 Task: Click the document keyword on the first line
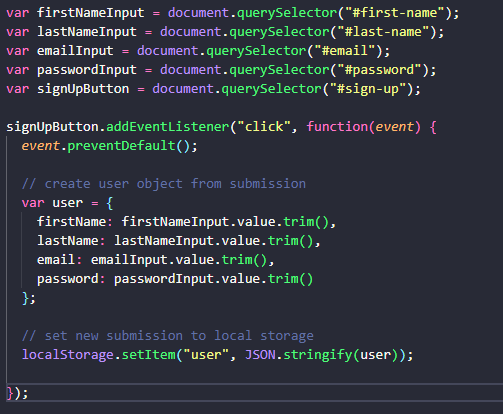point(198,13)
